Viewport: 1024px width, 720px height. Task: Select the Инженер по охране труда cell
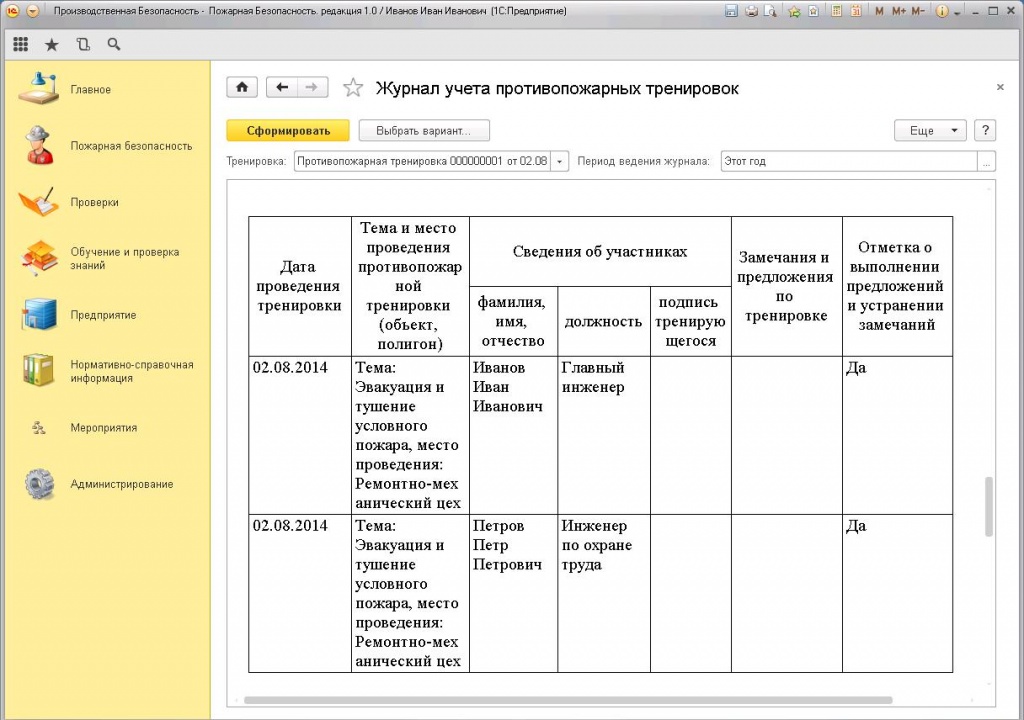click(604, 593)
